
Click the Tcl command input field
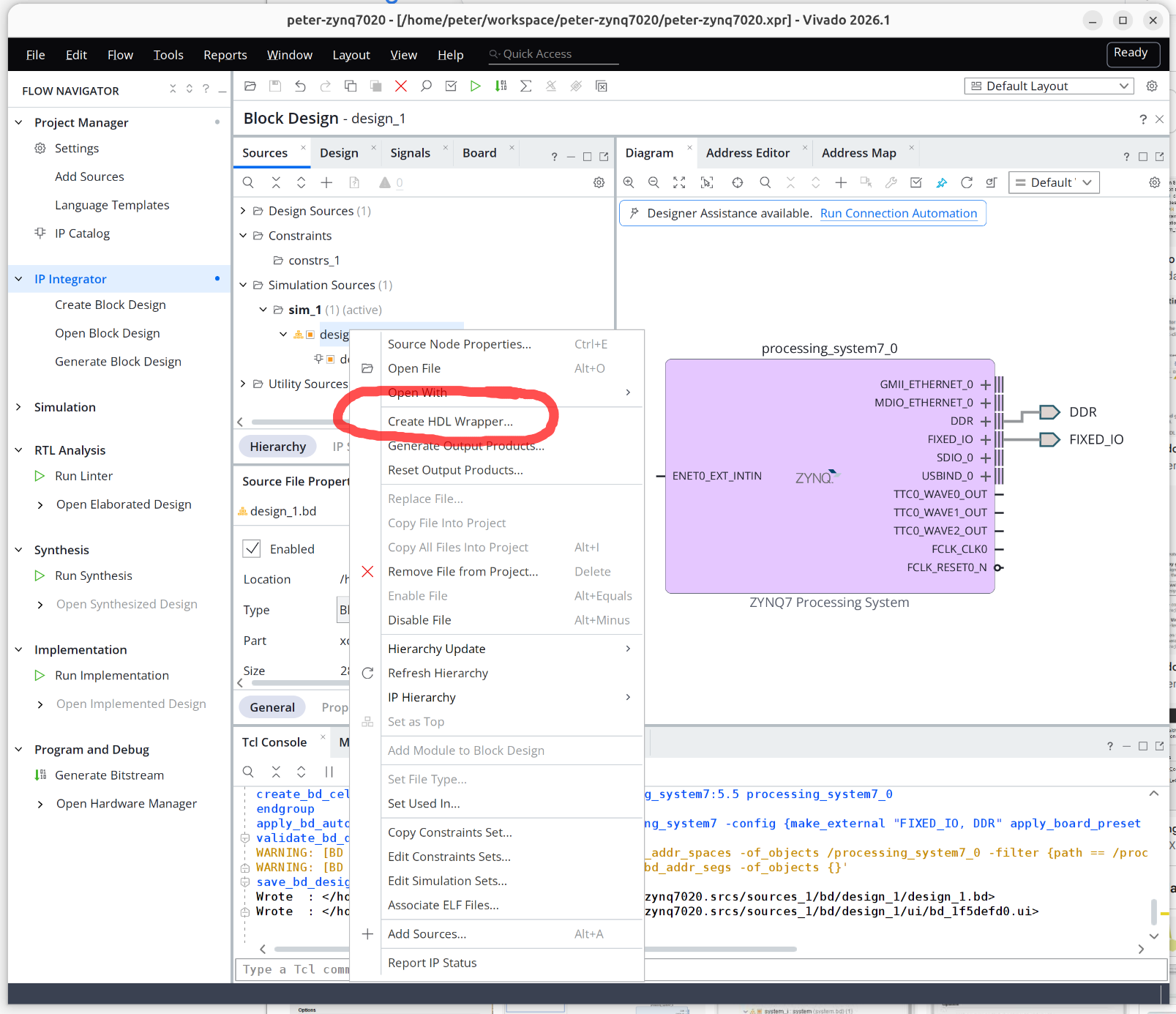click(x=701, y=969)
